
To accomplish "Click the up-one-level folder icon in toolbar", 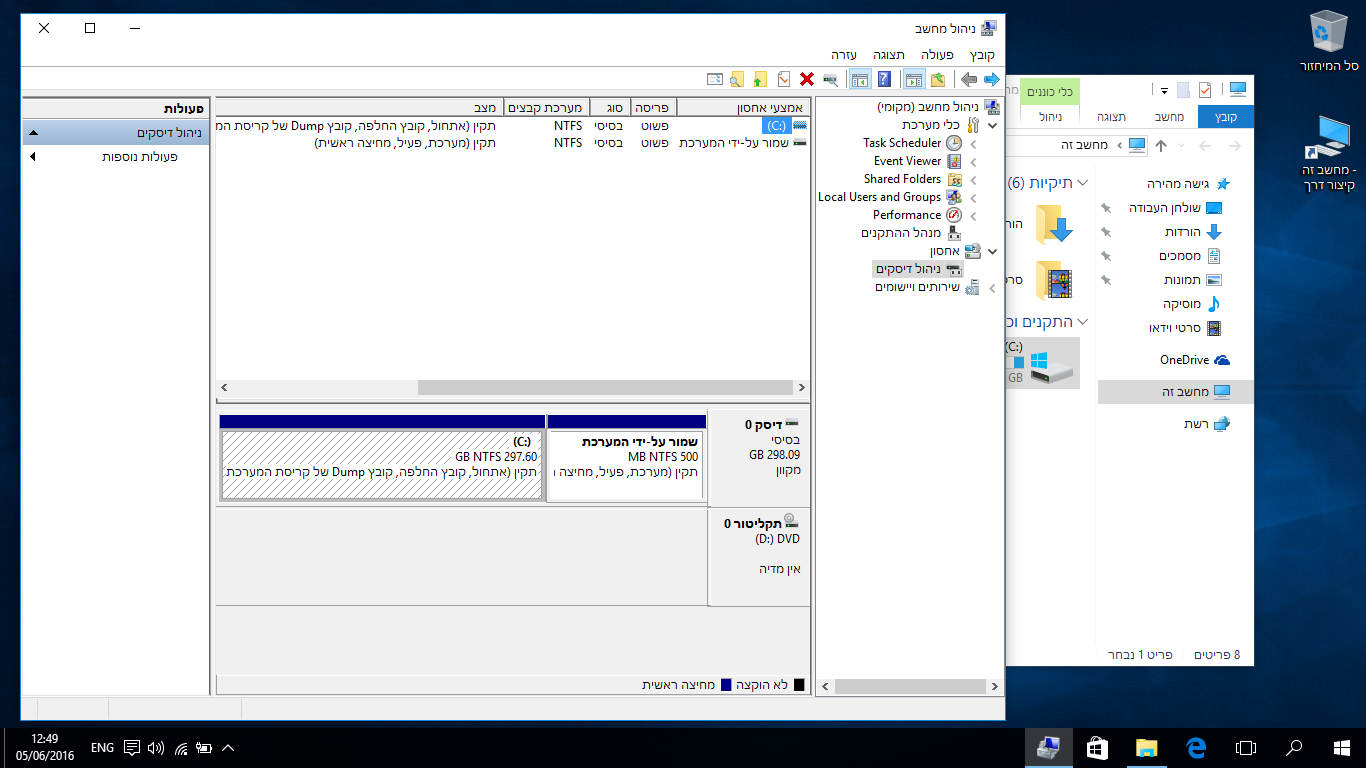I will tap(937, 79).
